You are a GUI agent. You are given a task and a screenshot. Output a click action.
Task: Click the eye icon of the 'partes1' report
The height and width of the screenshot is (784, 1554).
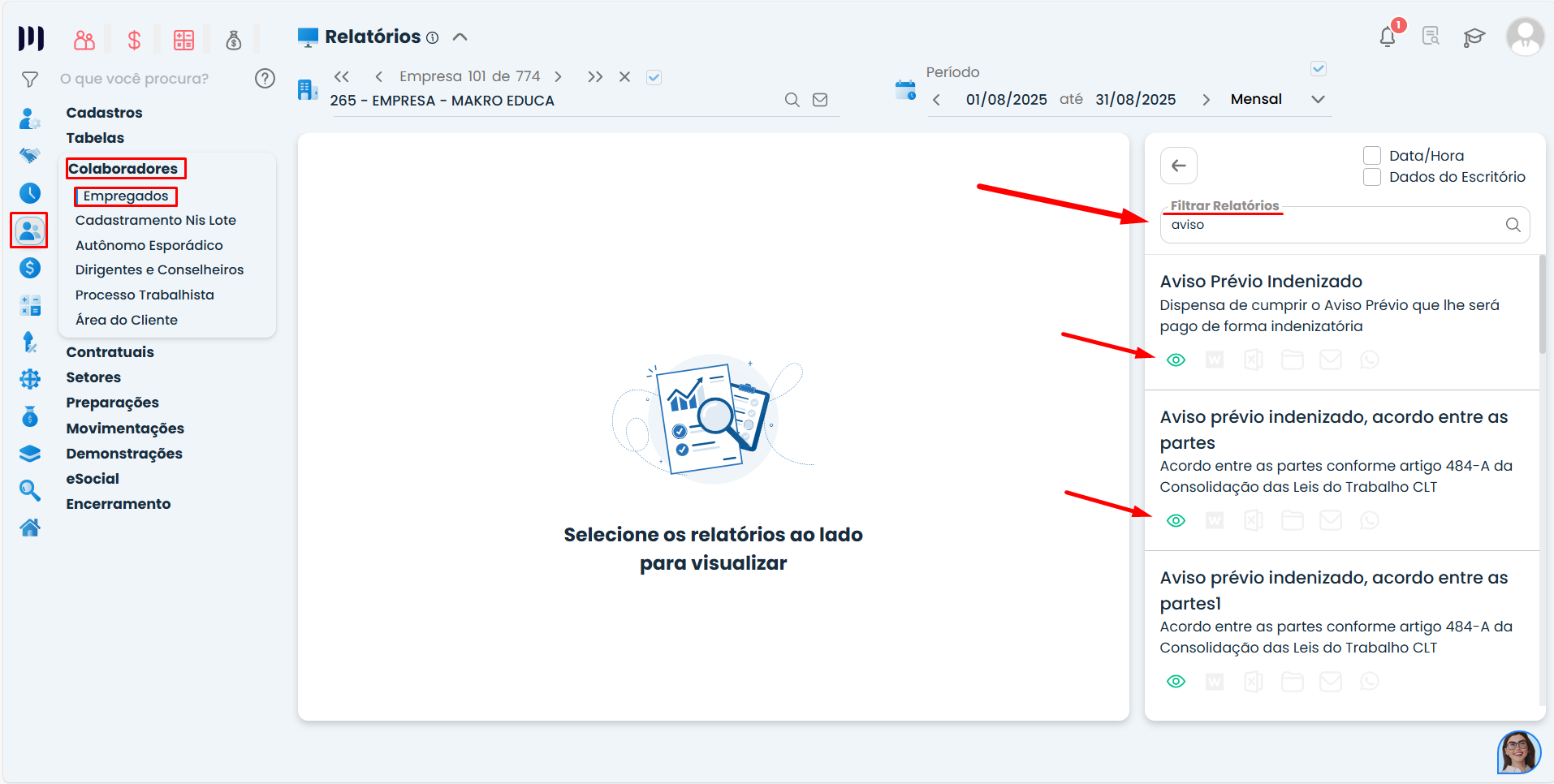point(1176,681)
